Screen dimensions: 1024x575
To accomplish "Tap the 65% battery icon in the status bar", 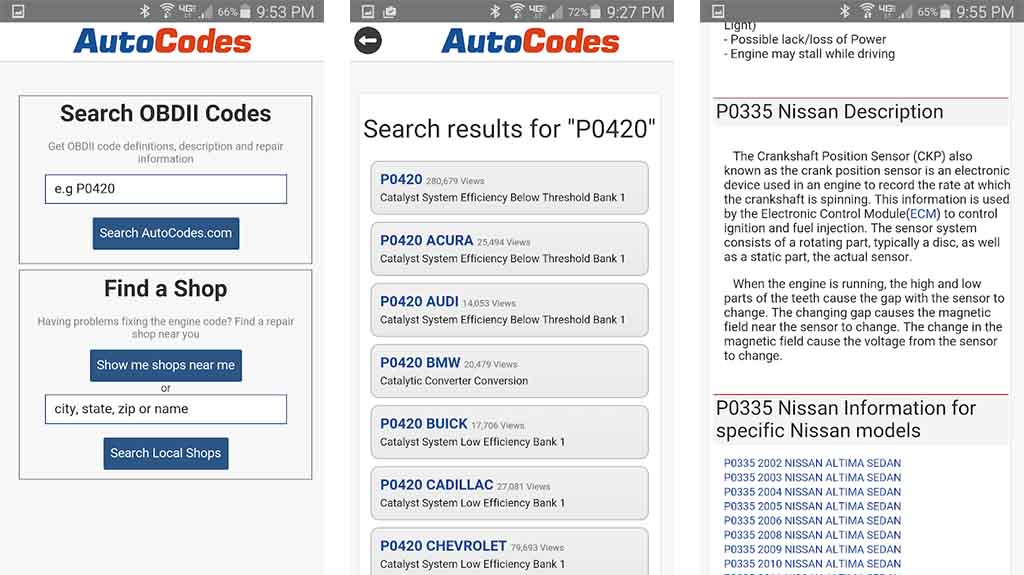I will click(x=945, y=11).
